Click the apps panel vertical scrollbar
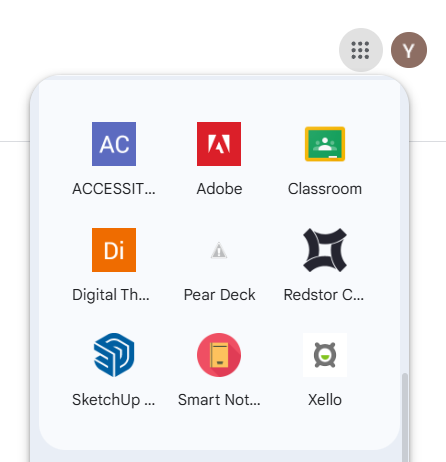The image size is (446, 462). (x=405, y=417)
